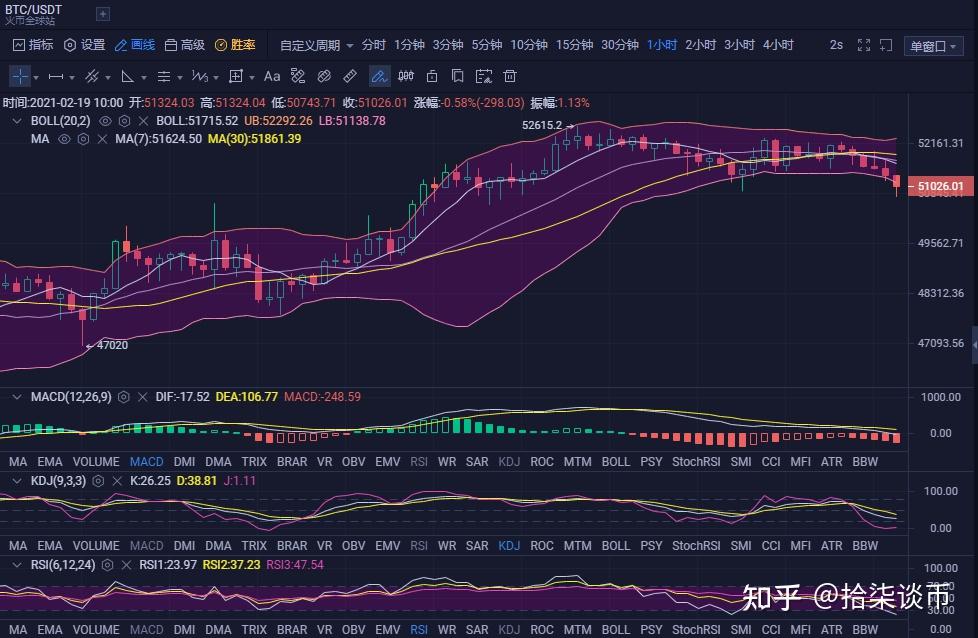Expand the 自定义周期 period dropdown
This screenshot has width=978, height=638.
311,45
